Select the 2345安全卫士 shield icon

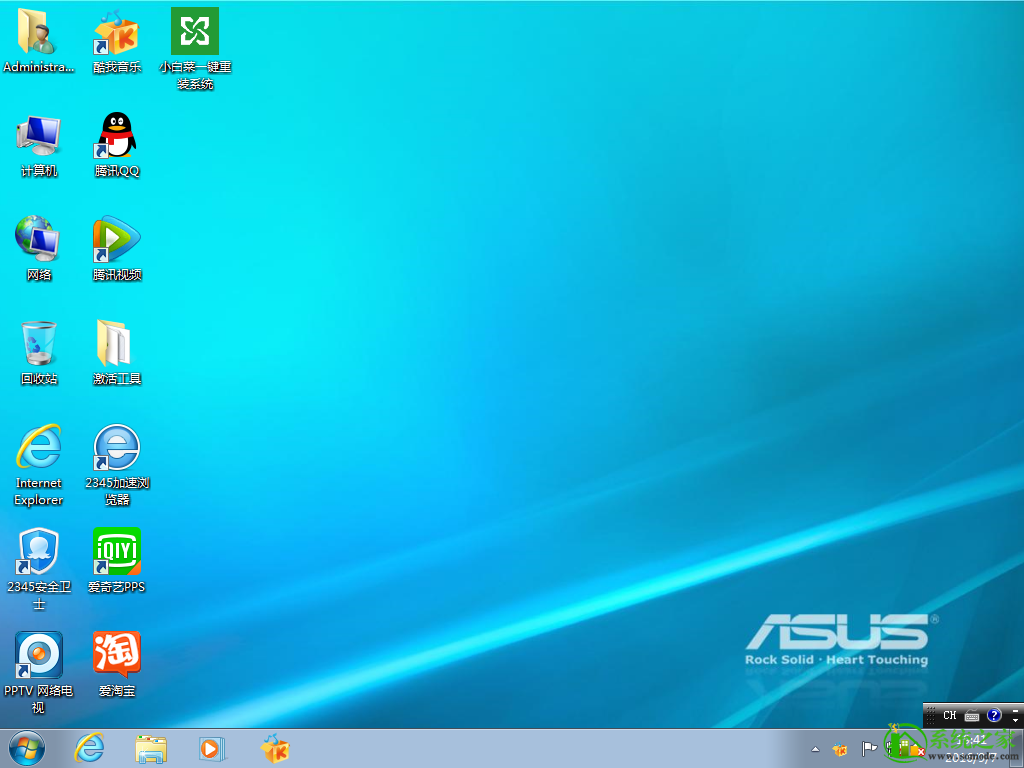point(39,552)
